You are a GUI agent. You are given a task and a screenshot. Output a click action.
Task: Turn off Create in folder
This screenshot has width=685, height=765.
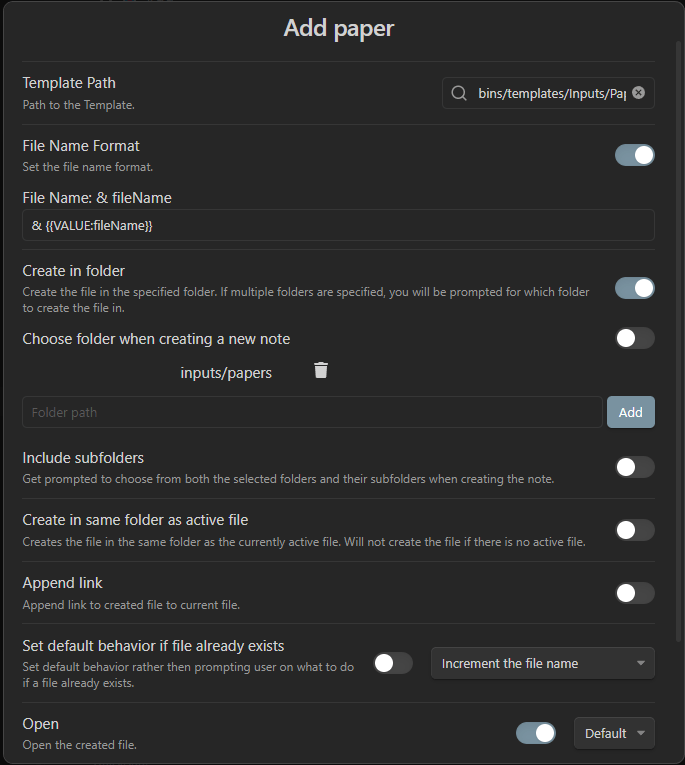[x=634, y=288]
